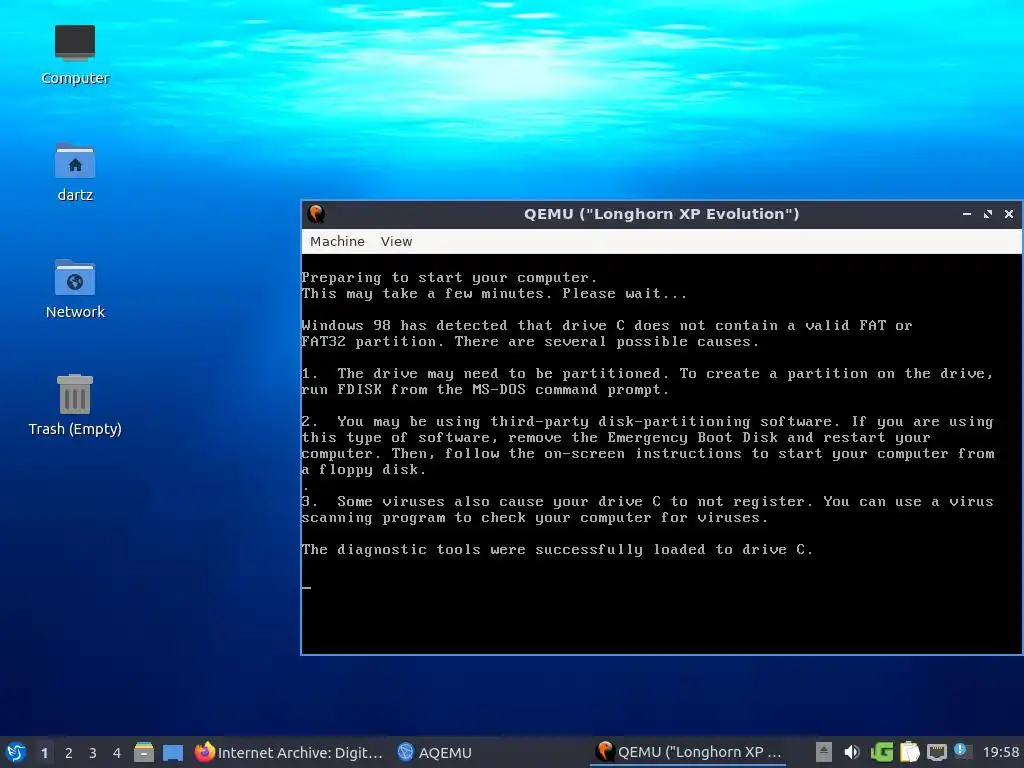
Task: Open the update notifier tray icon
Action: [961, 751]
